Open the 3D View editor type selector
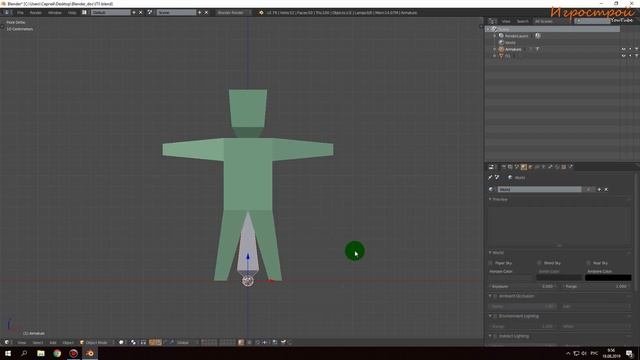The image size is (640, 360). coord(7,342)
